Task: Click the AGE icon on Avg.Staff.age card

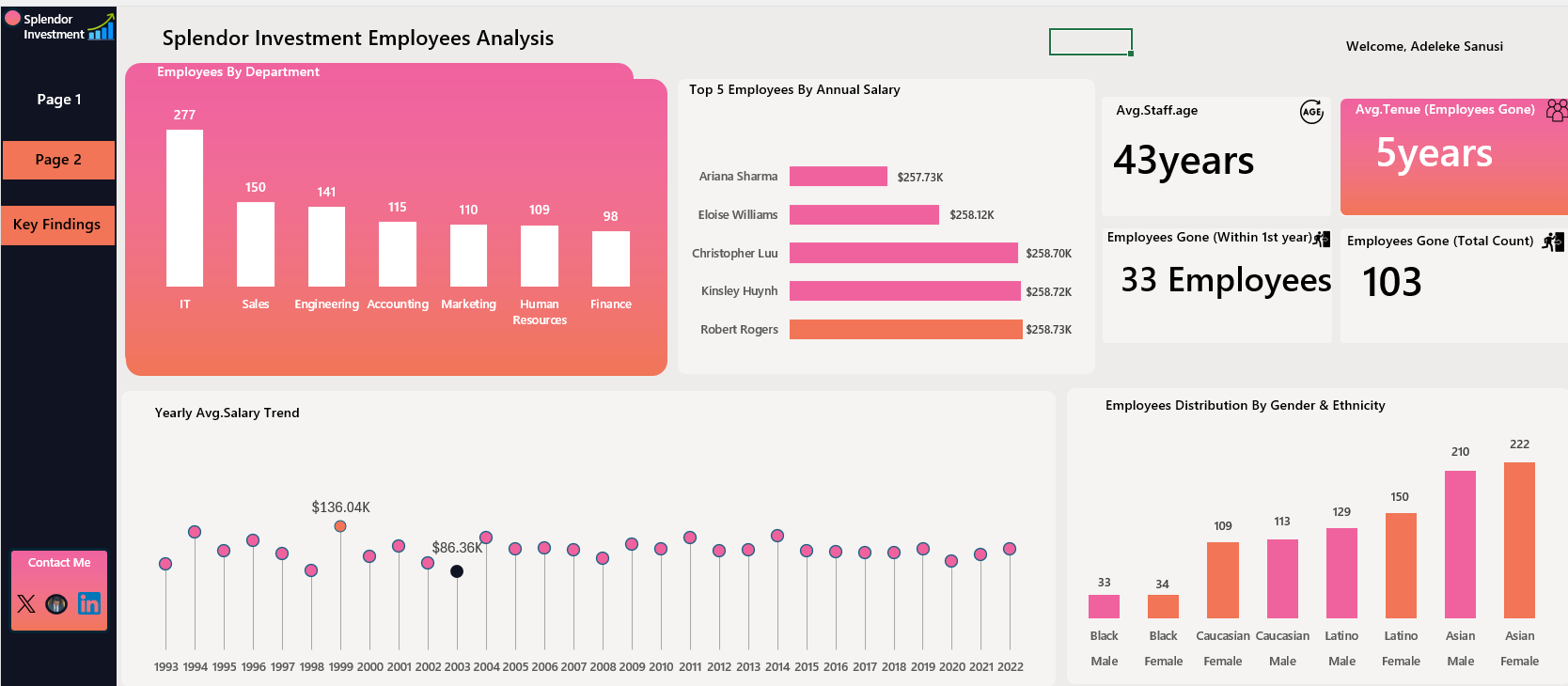Action: 1311,112
